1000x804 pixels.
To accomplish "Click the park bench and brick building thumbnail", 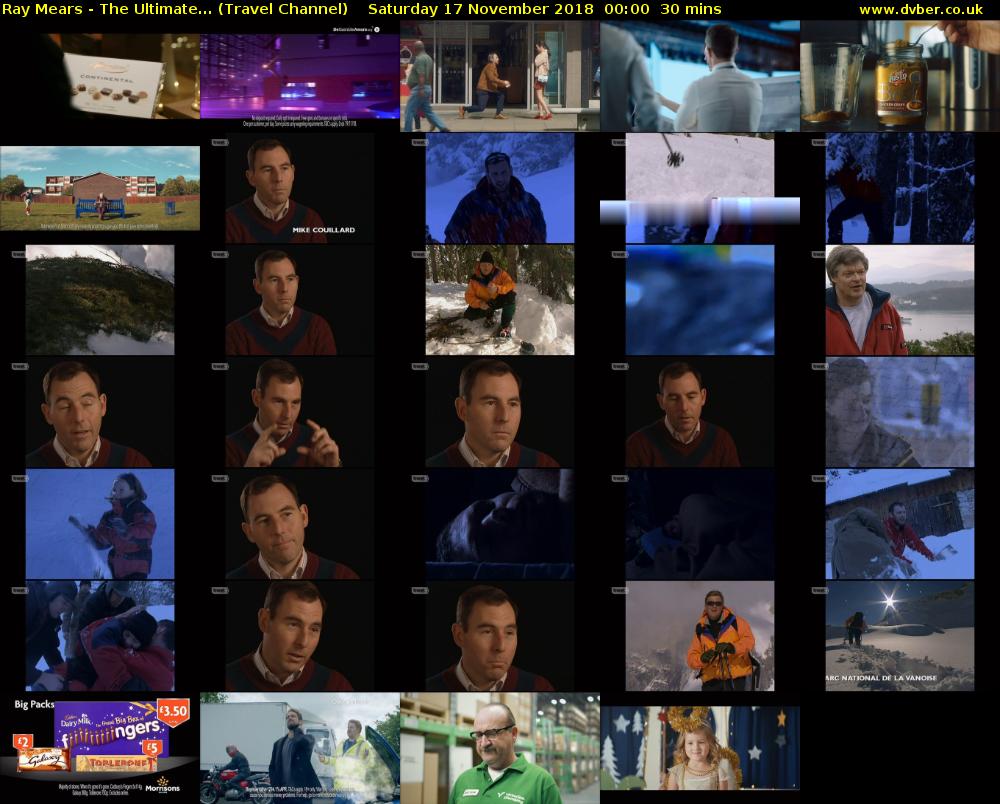I will click(100, 188).
